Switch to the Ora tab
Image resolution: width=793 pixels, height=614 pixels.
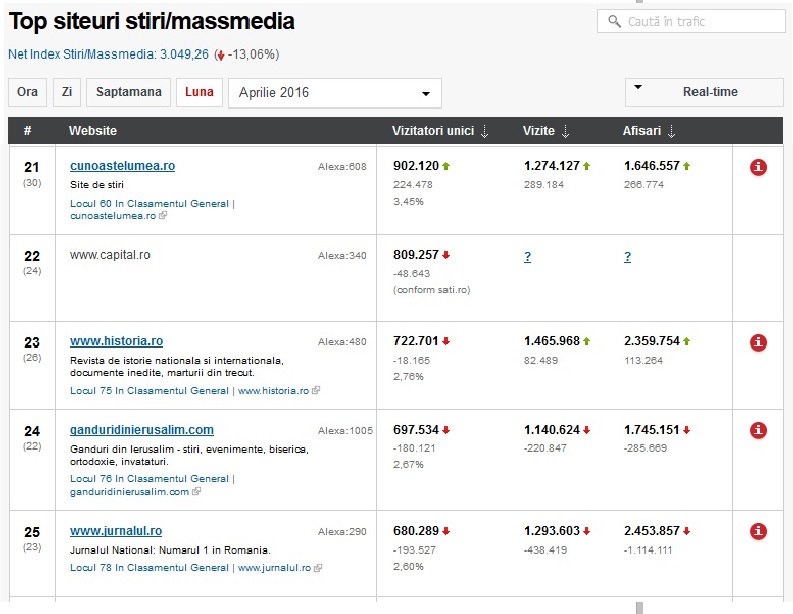pos(27,92)
